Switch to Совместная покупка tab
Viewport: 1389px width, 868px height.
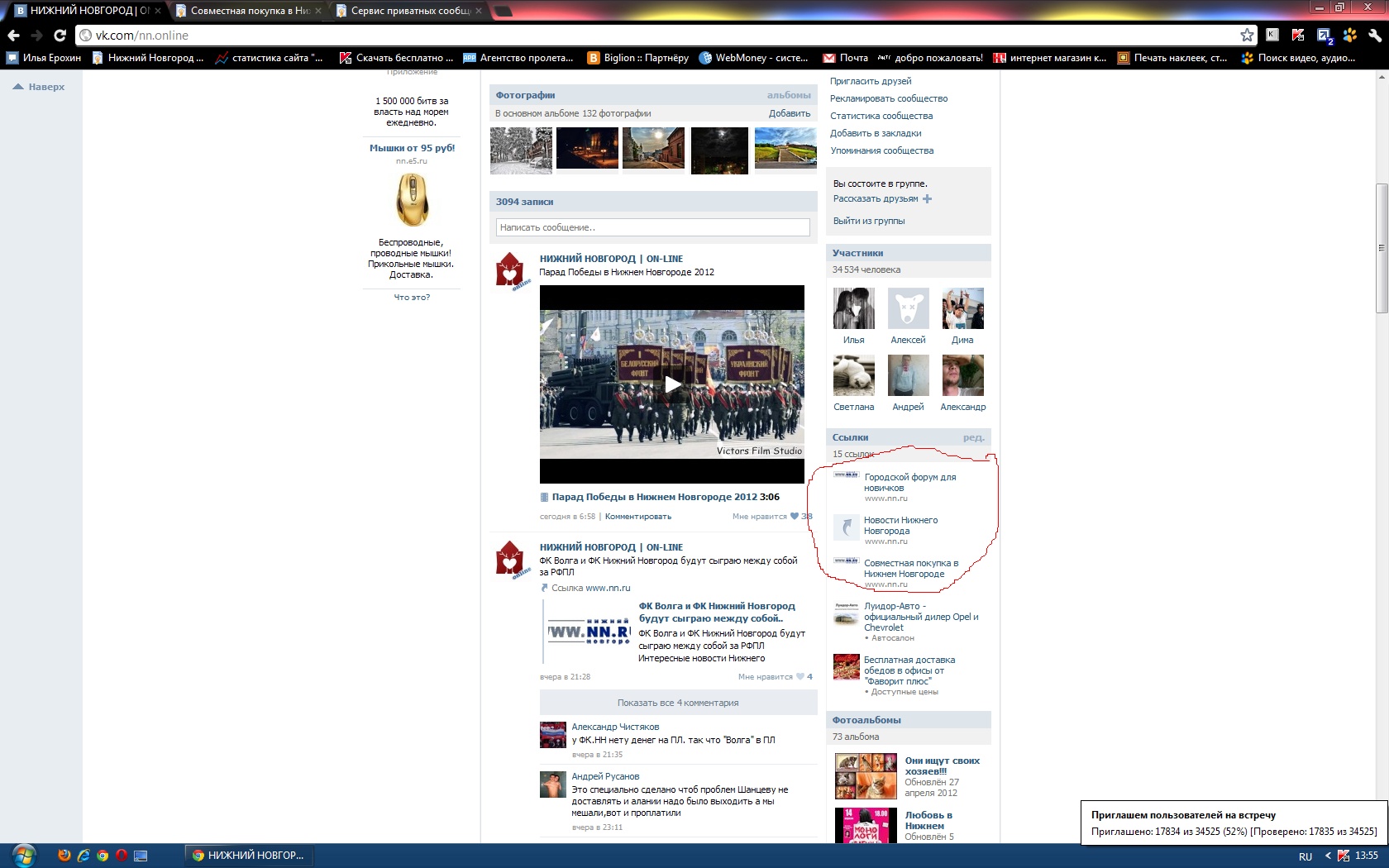[x=248, y=11]
